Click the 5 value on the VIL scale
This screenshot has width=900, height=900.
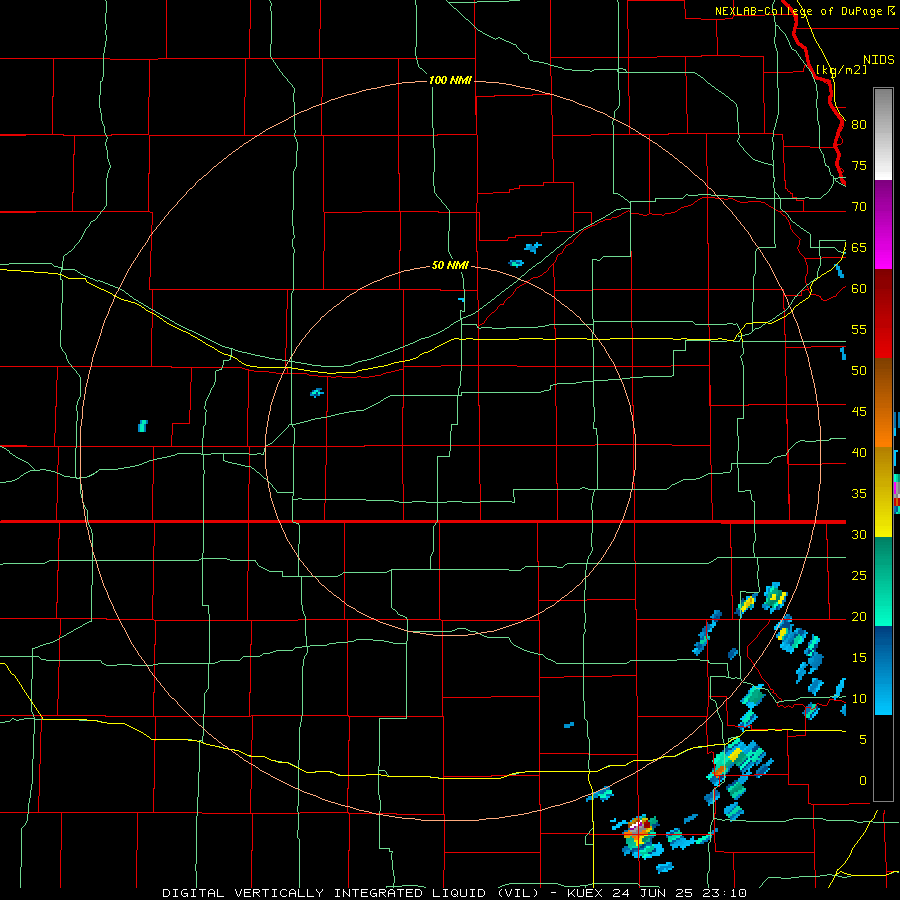point(862,740)
